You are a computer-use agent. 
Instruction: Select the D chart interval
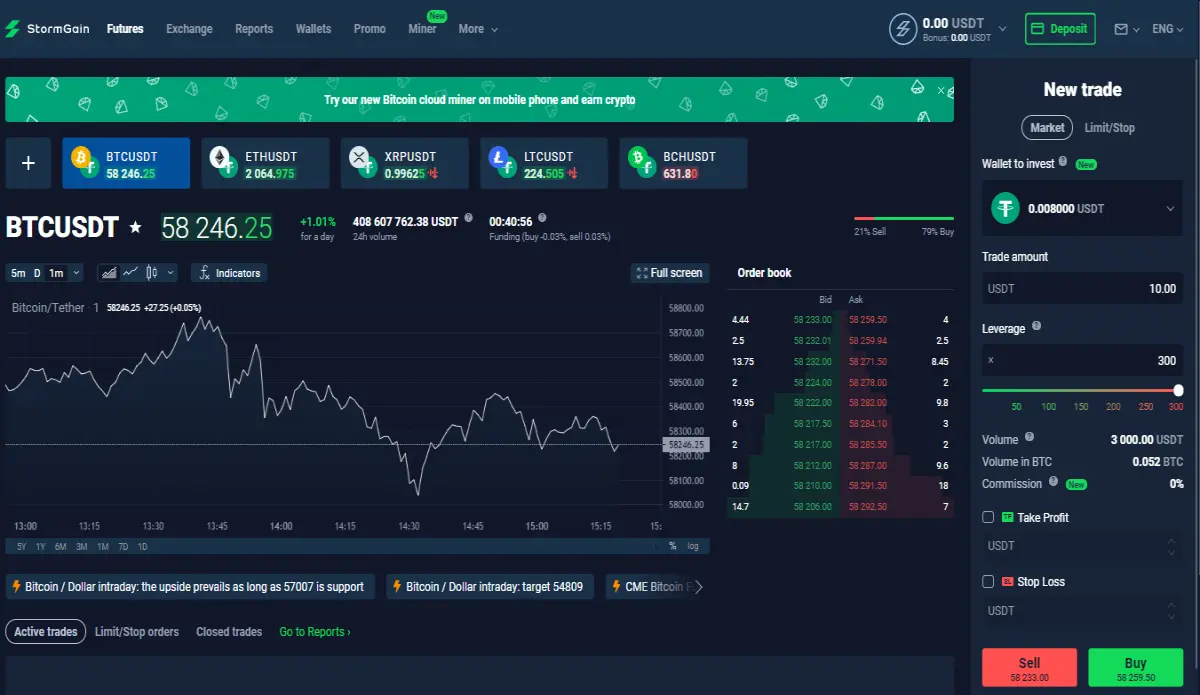pos(37,273)
